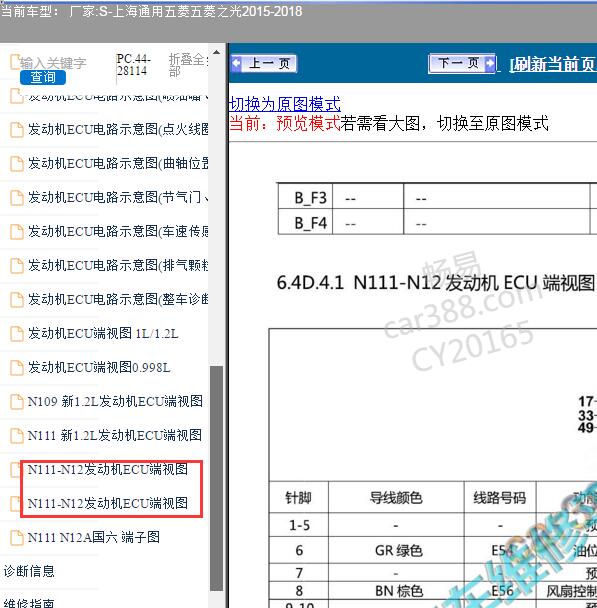Screen dimensions: 597x608
Task: Click pin cell 1-5
Action: pos(299,525)
